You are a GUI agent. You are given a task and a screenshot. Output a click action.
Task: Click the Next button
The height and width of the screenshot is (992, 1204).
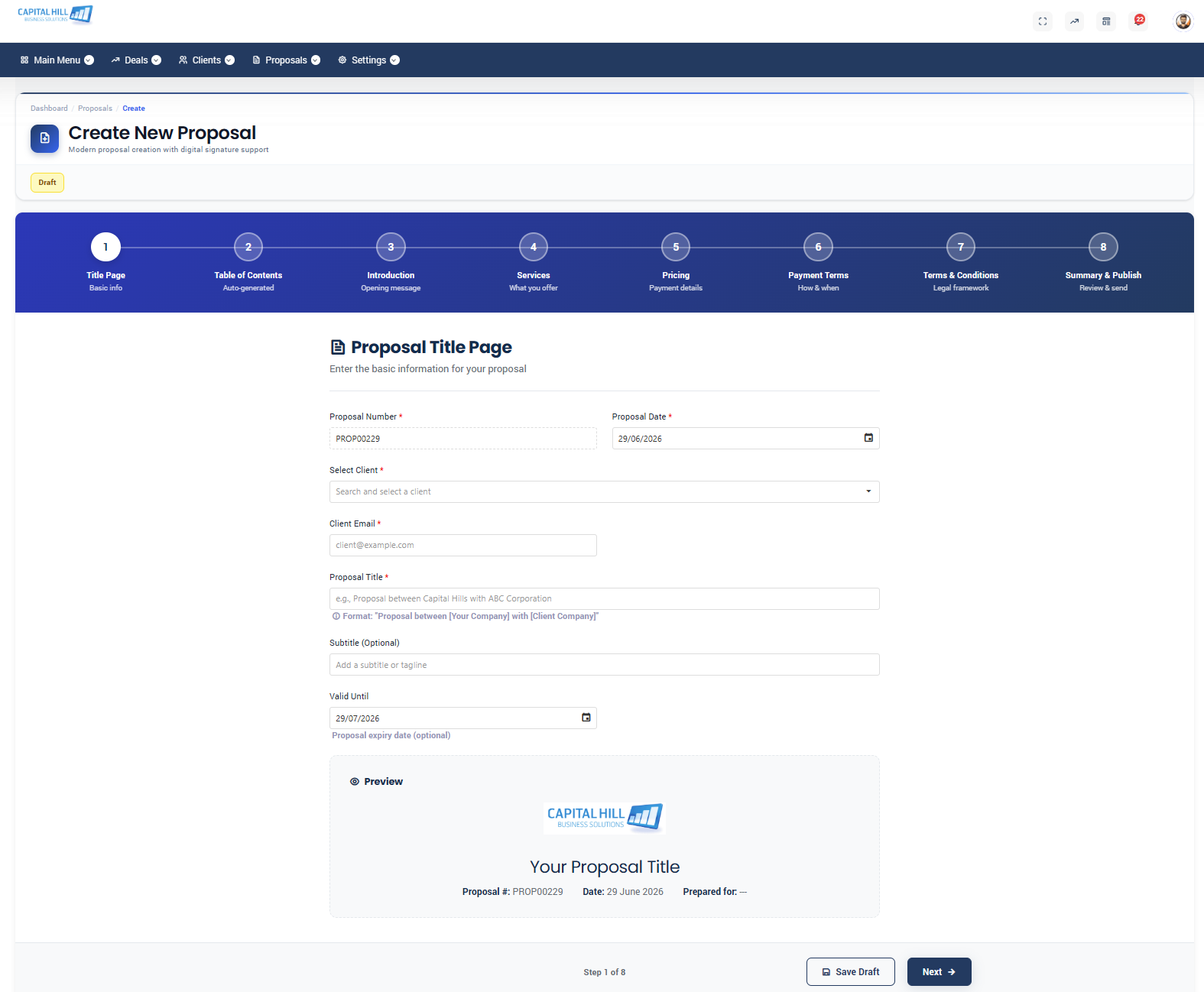939,971
